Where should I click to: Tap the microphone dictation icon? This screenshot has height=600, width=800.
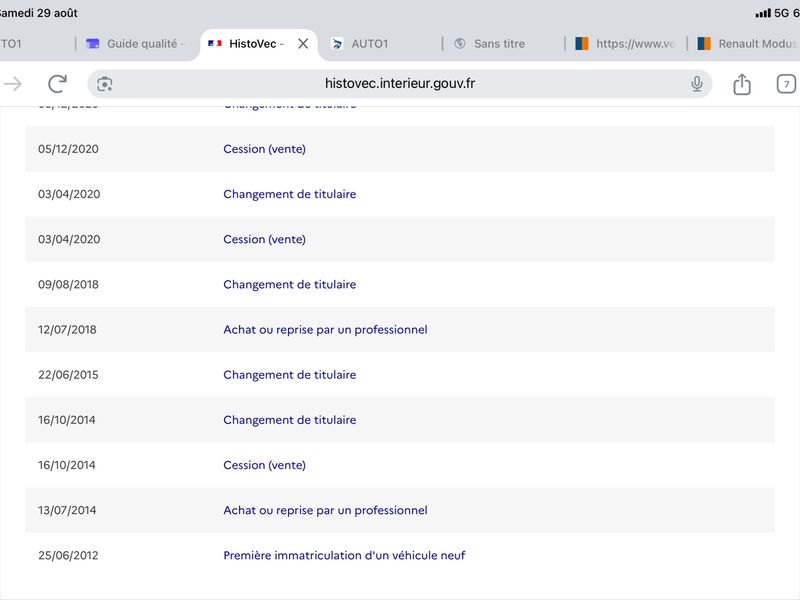pos(696,84)
